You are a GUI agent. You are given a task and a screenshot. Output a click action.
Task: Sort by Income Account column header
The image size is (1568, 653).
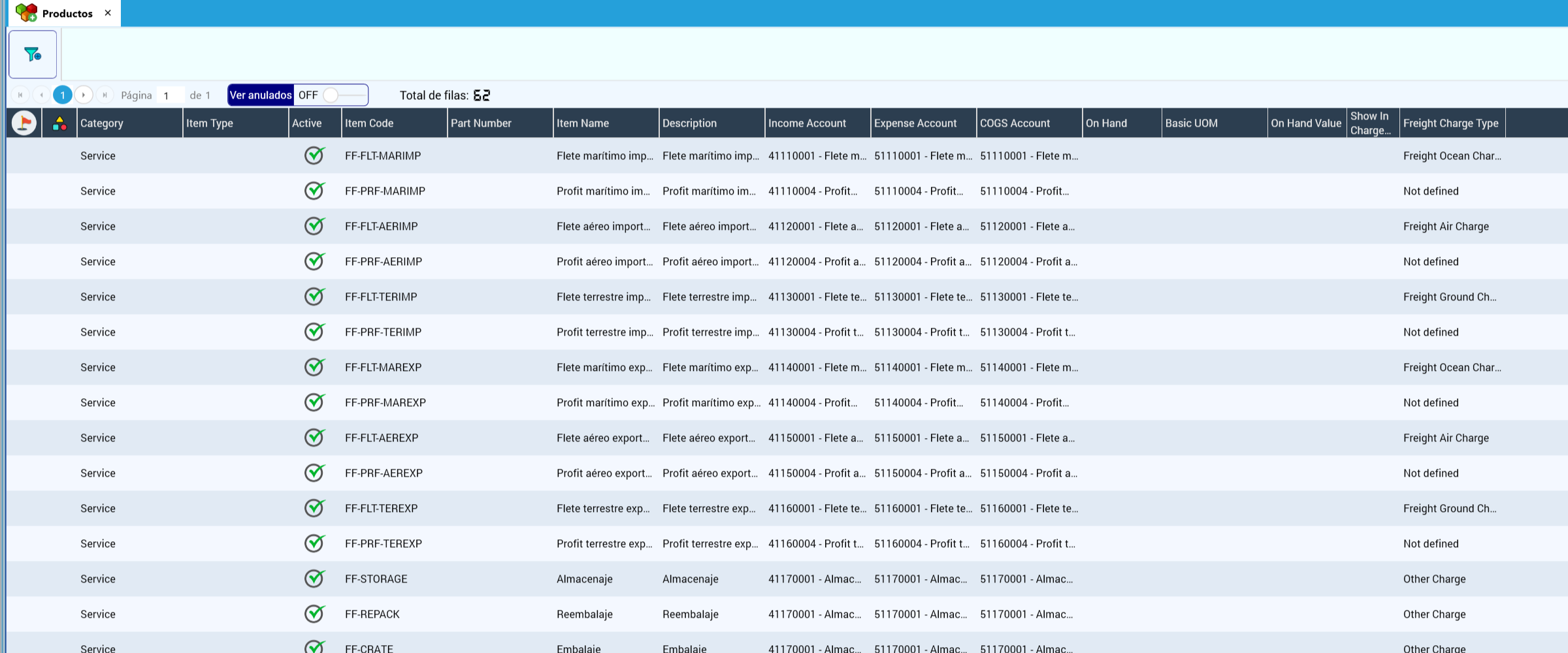click(x=817, y=123)
